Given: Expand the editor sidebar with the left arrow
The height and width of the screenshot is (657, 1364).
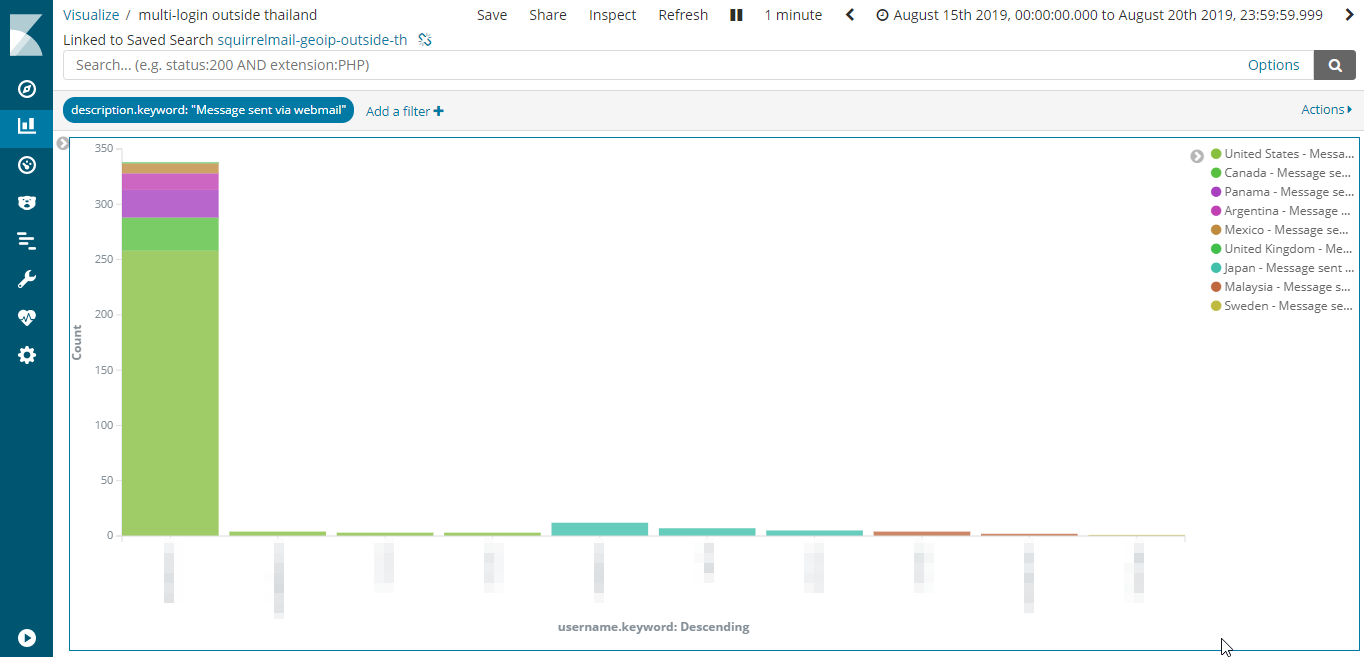Looking at the screenshot, I should (x=63, y=144).
